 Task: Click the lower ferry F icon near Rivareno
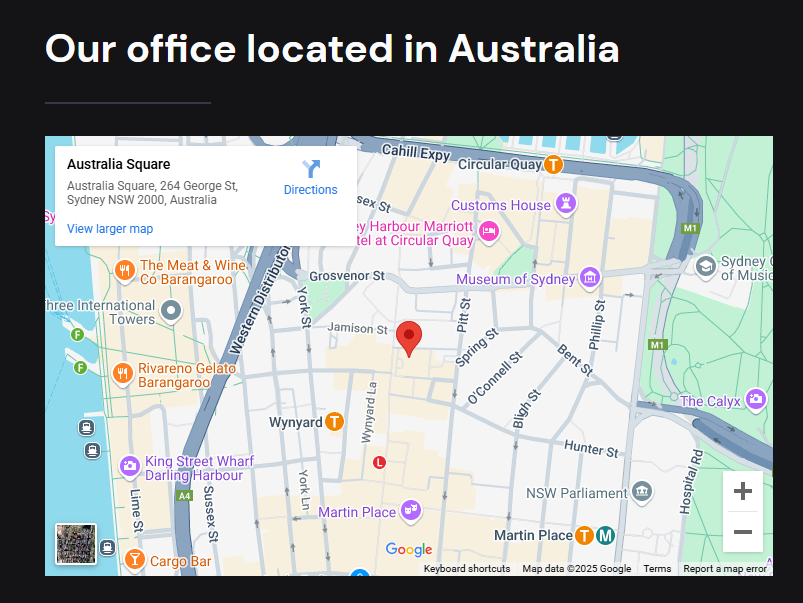click(x=80, y=367)
